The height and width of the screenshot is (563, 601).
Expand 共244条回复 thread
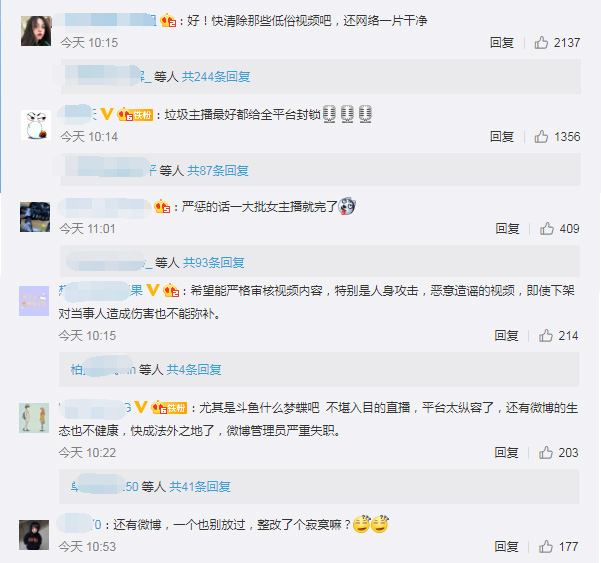point(216,77)
